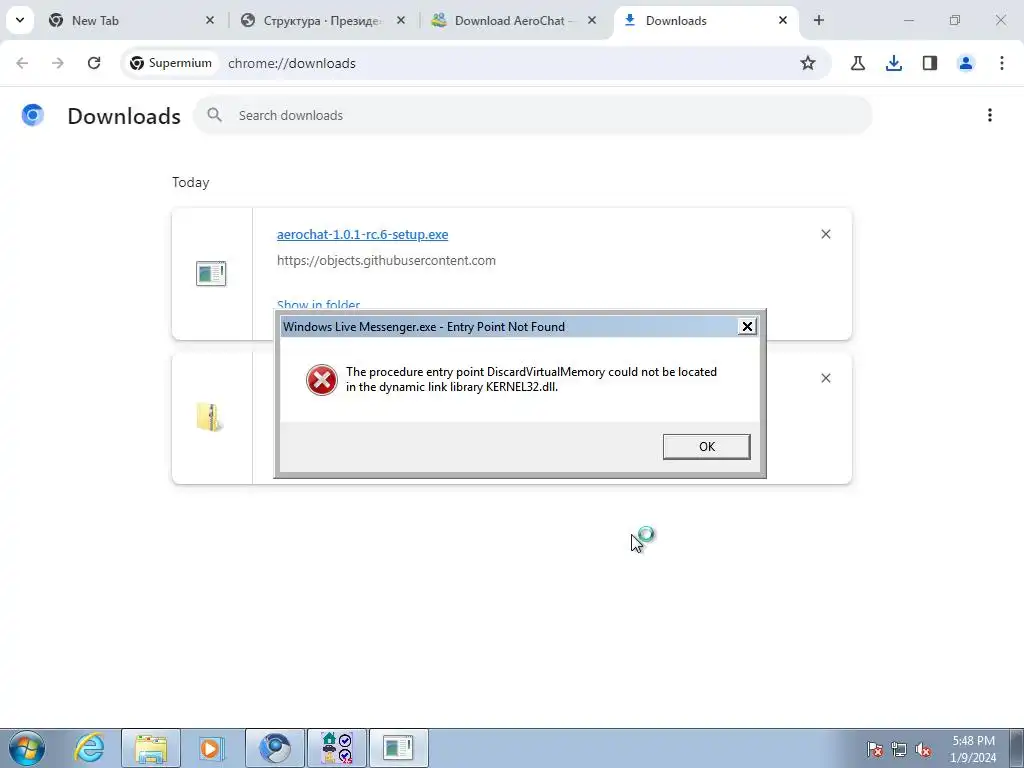
Task: Open the profile avatar menu
Action: click(x=966, y=63)
